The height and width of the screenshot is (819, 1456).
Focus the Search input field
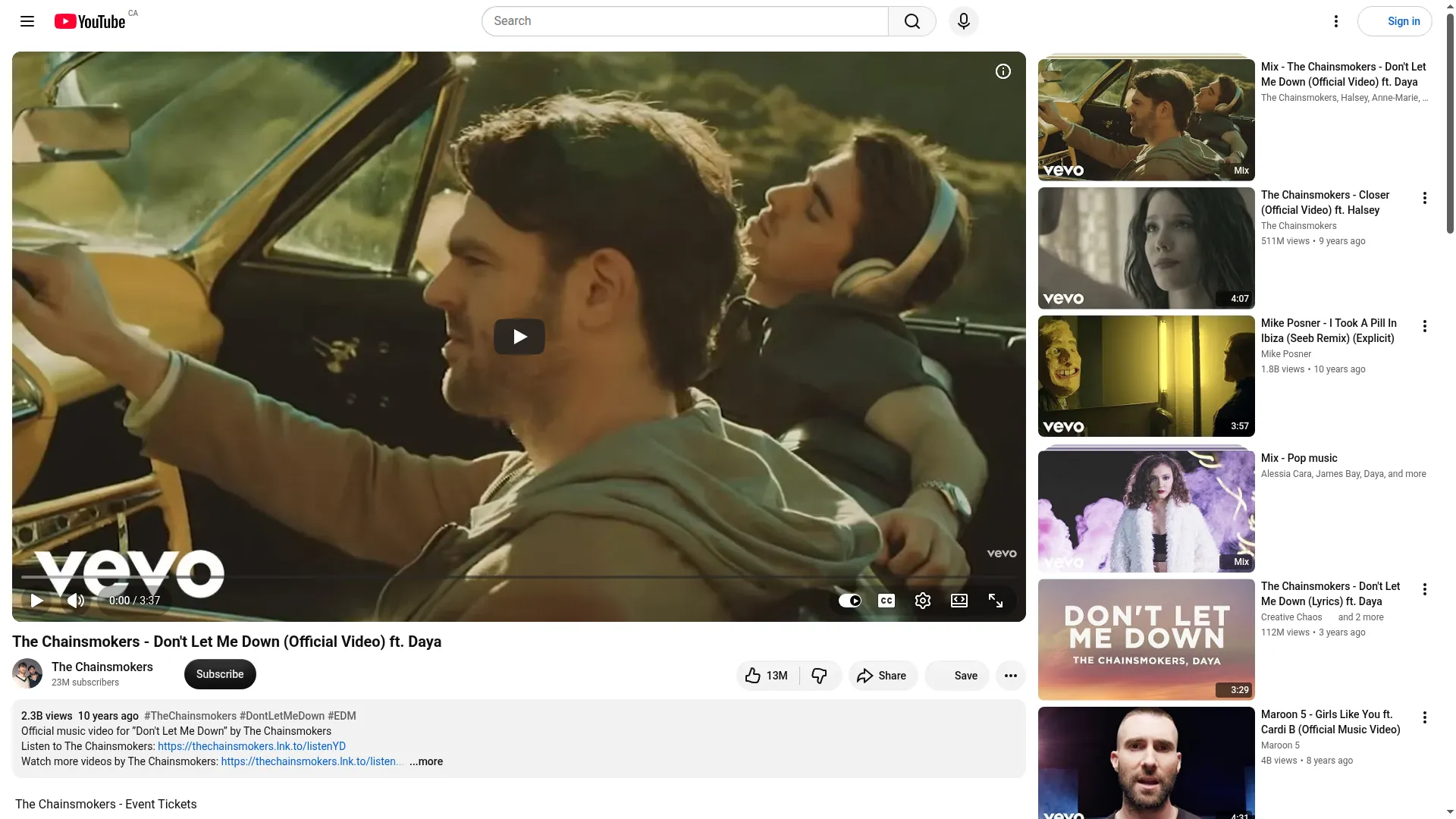click(686, 21)
